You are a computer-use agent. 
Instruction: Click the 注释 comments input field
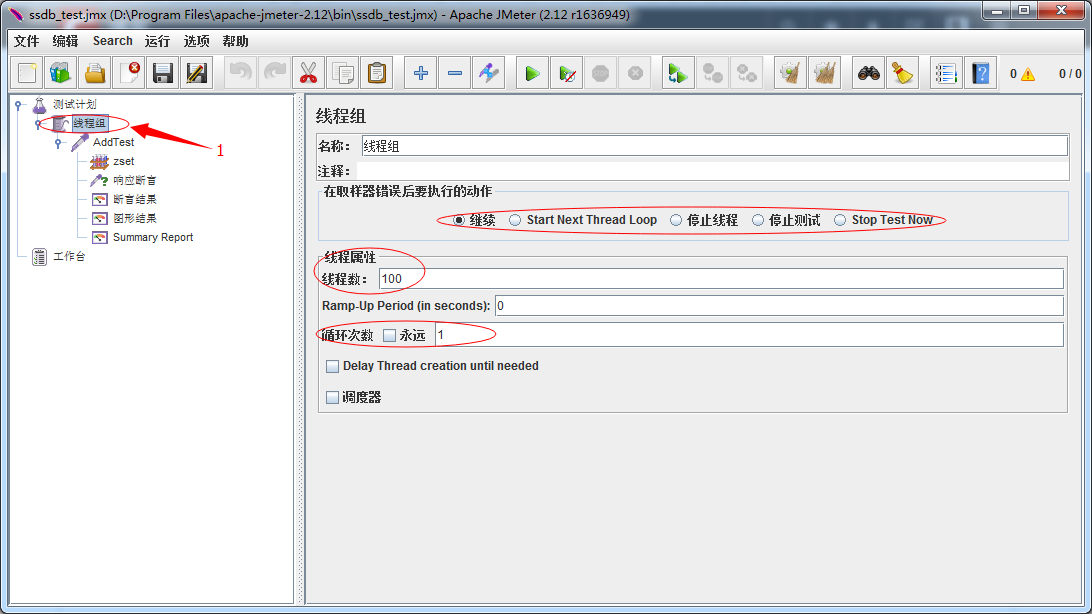click(712, 171)
